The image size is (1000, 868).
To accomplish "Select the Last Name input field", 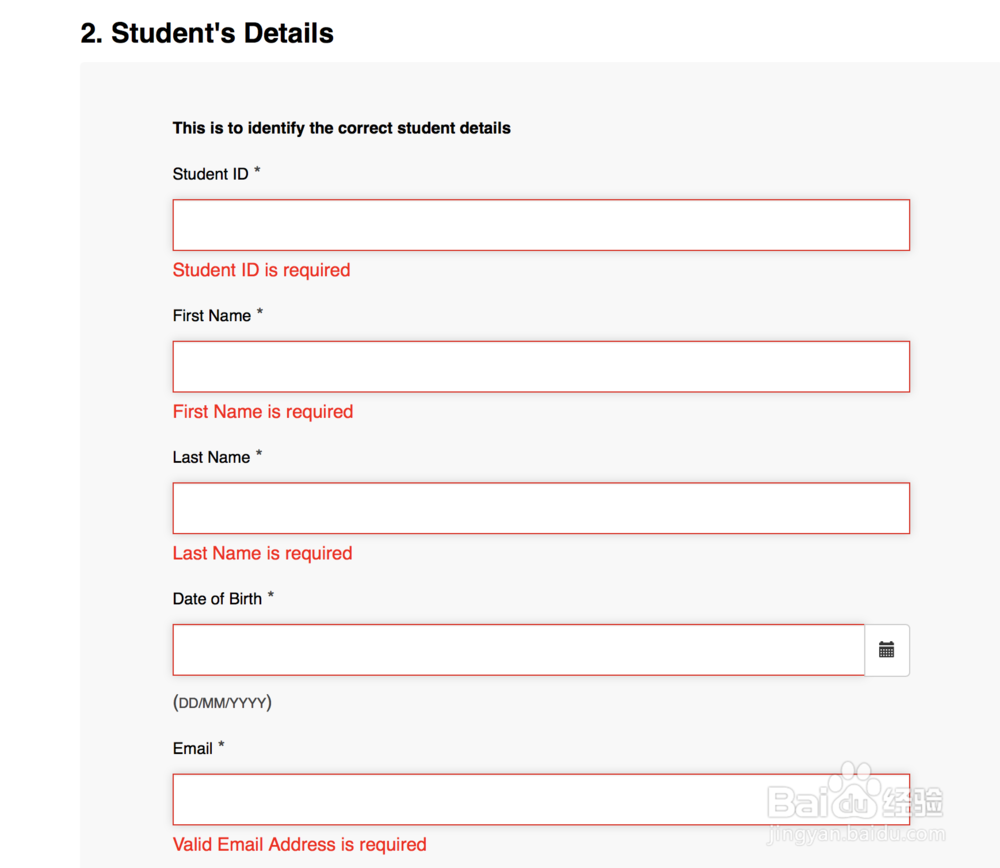I will click(540, 508).
